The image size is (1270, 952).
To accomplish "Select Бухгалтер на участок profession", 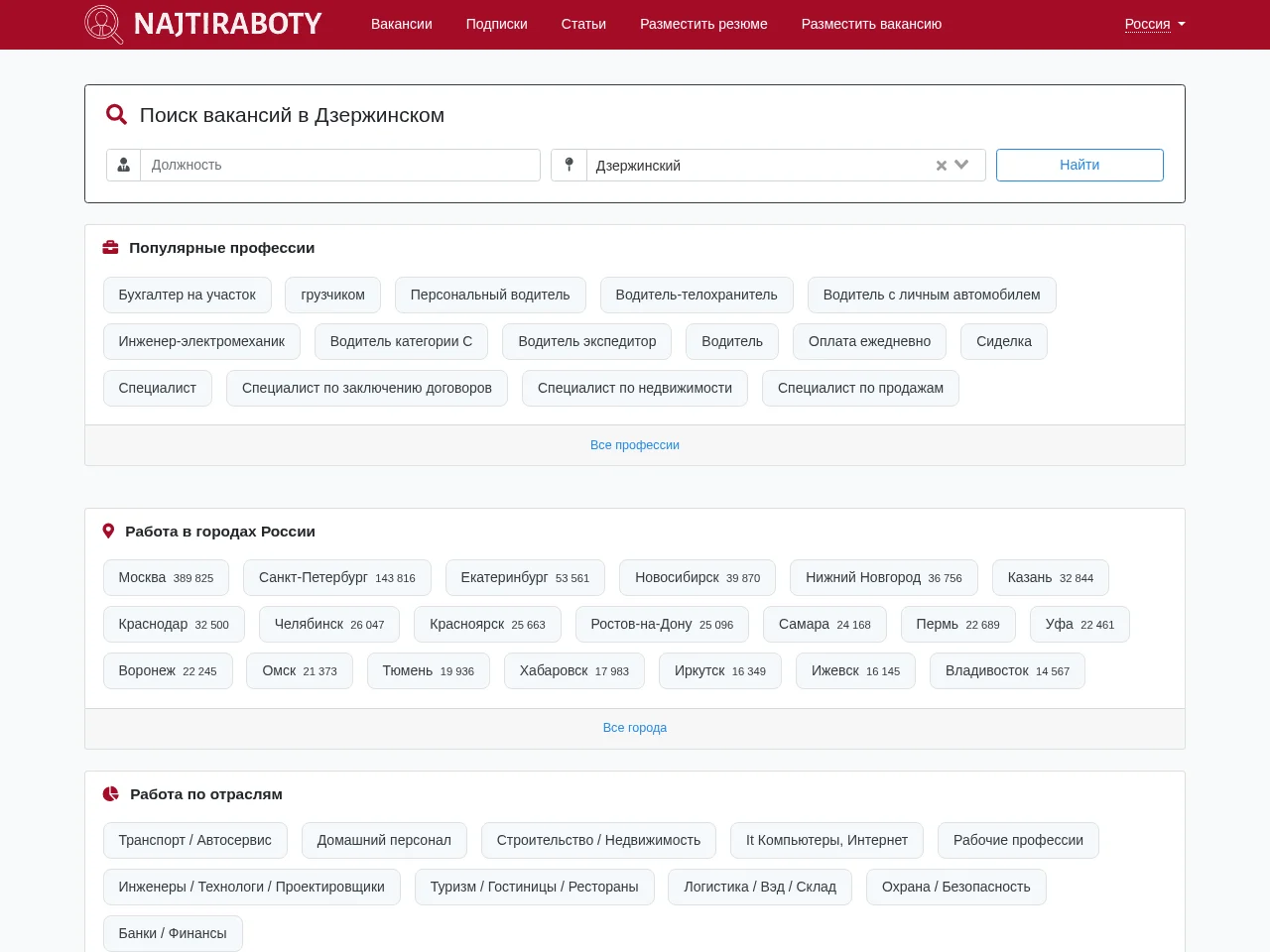I will (x=188, y=295).
